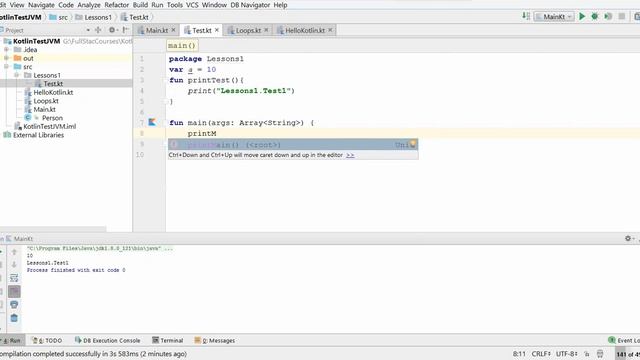Collapse the src folder node
640x360 pixels.
click(6, 67)
